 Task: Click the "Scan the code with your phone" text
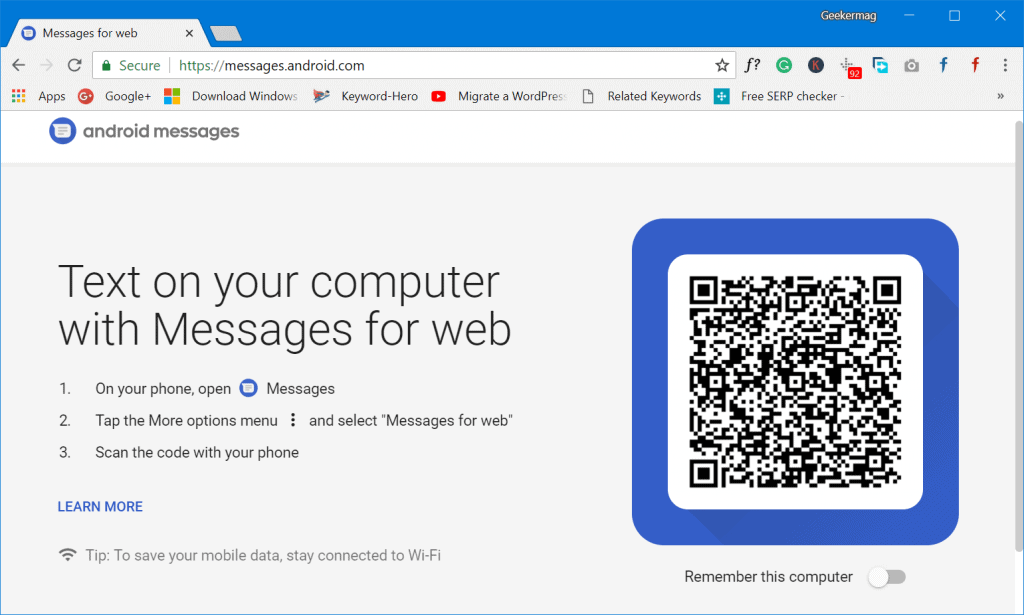197,452
